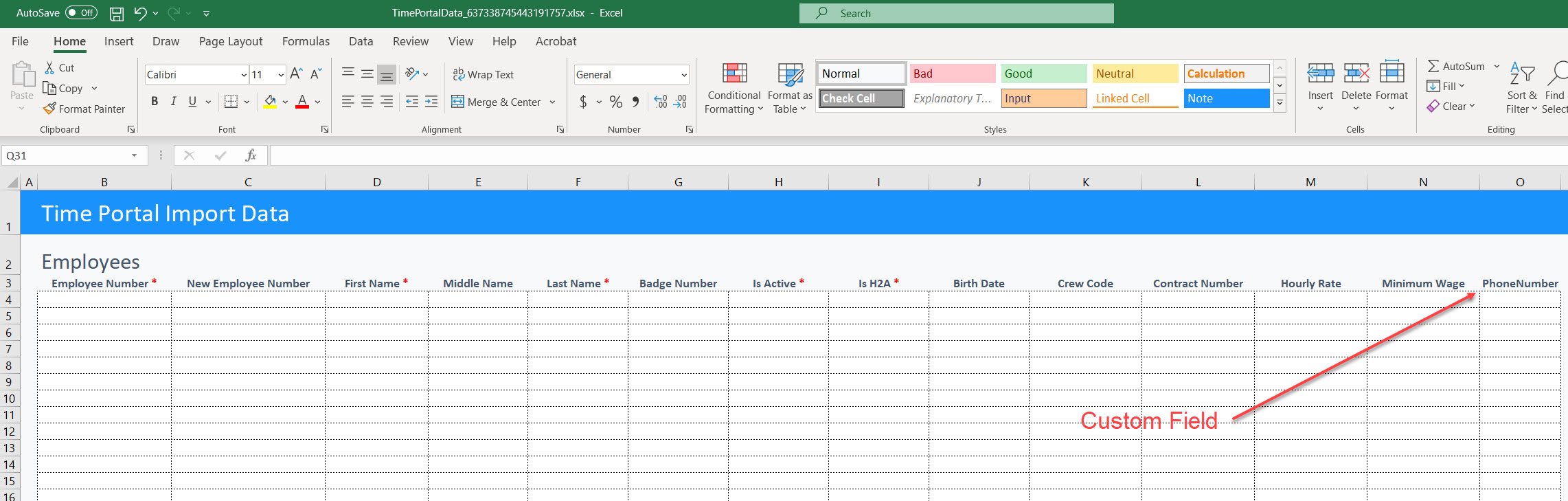Toggle Underline formatting
The width and height of the screenshot is (1568, 501).
(192, 102)
